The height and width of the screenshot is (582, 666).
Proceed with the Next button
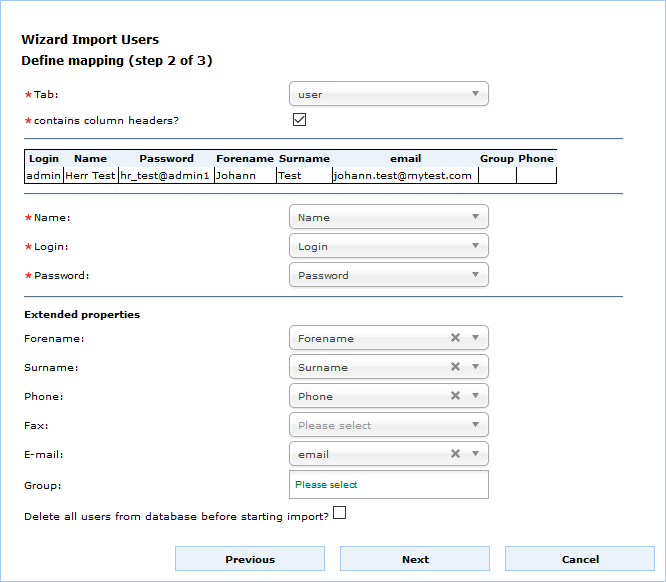click(x=415, y=559)
